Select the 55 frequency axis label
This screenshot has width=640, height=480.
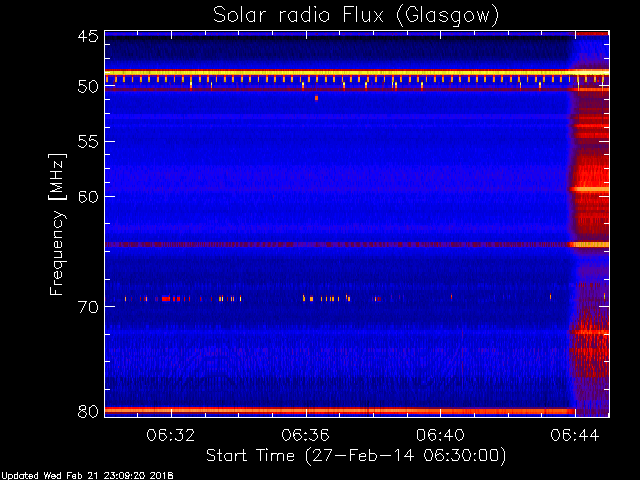pyautogui.click(x=88, y=142)
